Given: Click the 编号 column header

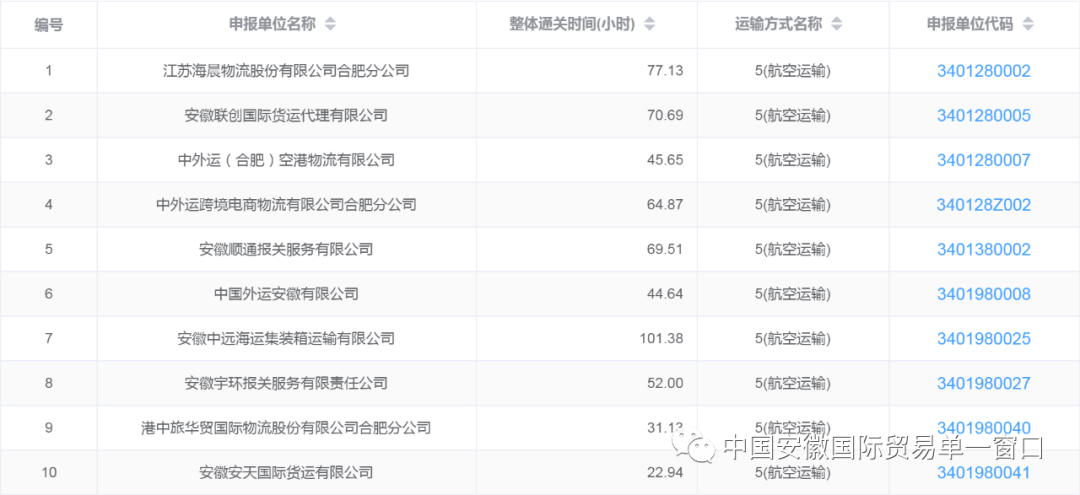Looking at the screenshot, I should pos(49,25).
